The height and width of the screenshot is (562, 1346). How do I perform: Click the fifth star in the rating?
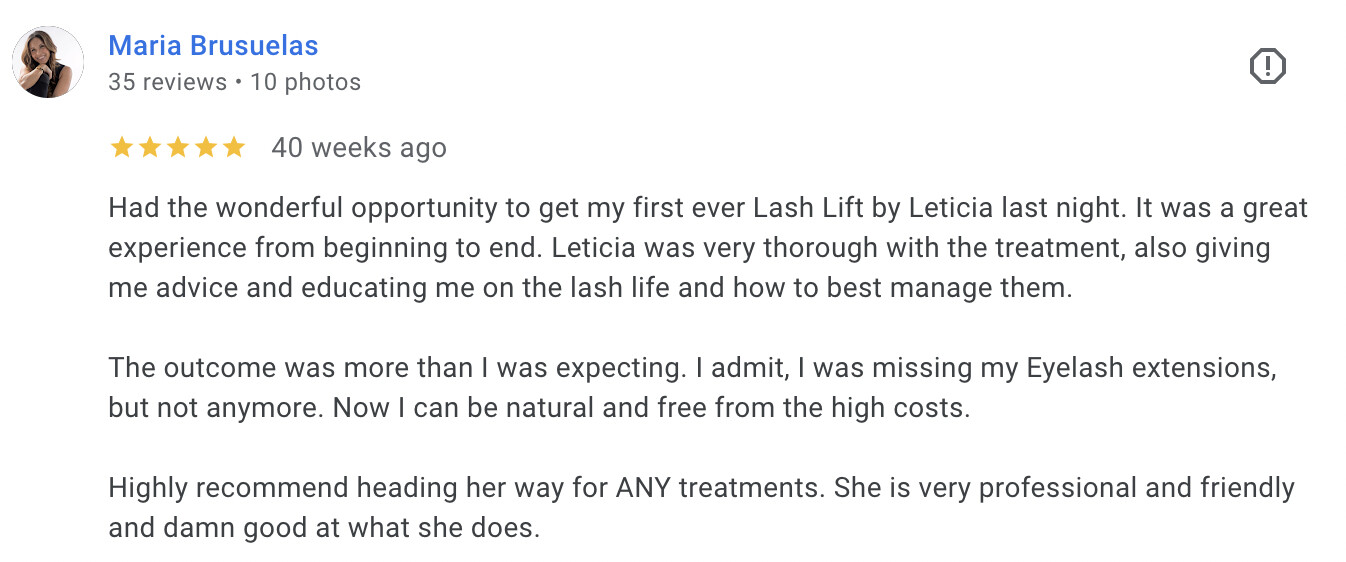(233, 148)
